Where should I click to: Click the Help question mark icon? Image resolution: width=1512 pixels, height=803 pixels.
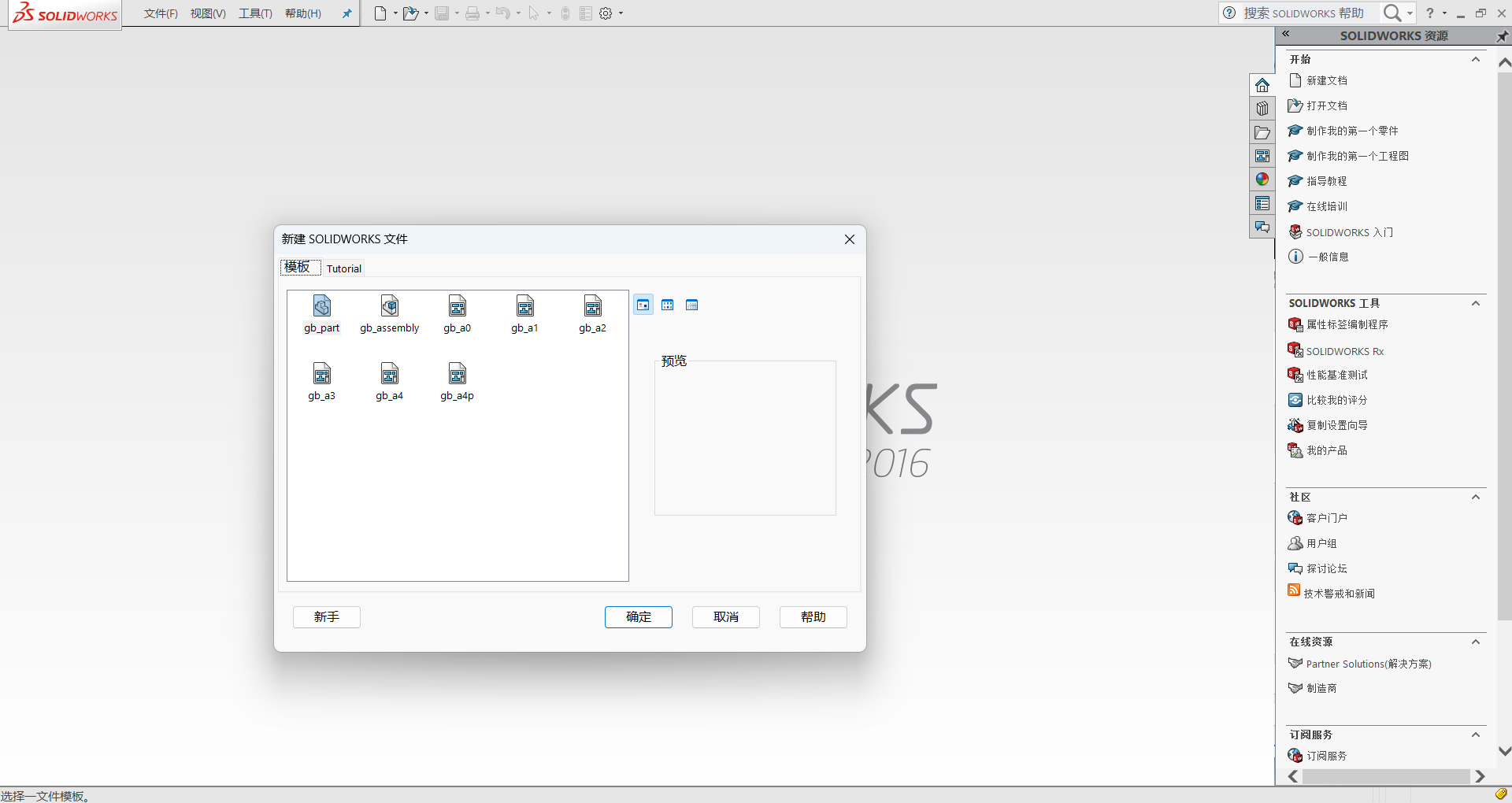click(1430, 13)
